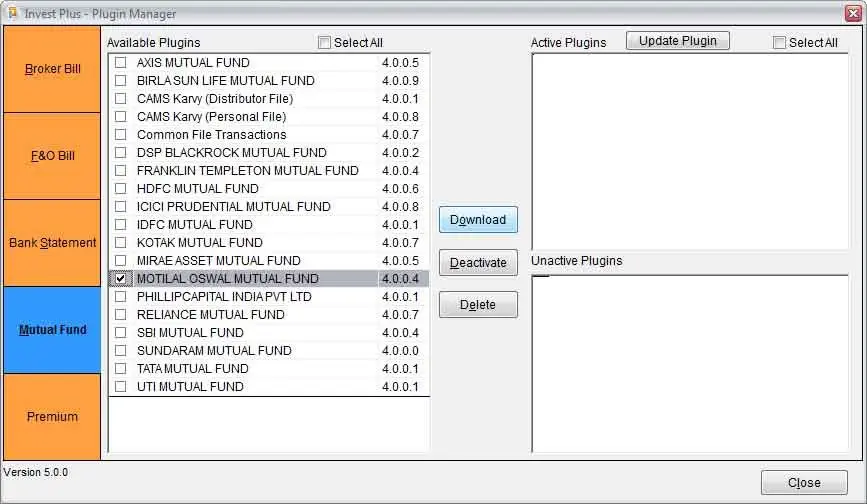Select TATA MUTUAL FUND plugin name
867x504 pixels.
pyautogui.click(x=192, y=369)
